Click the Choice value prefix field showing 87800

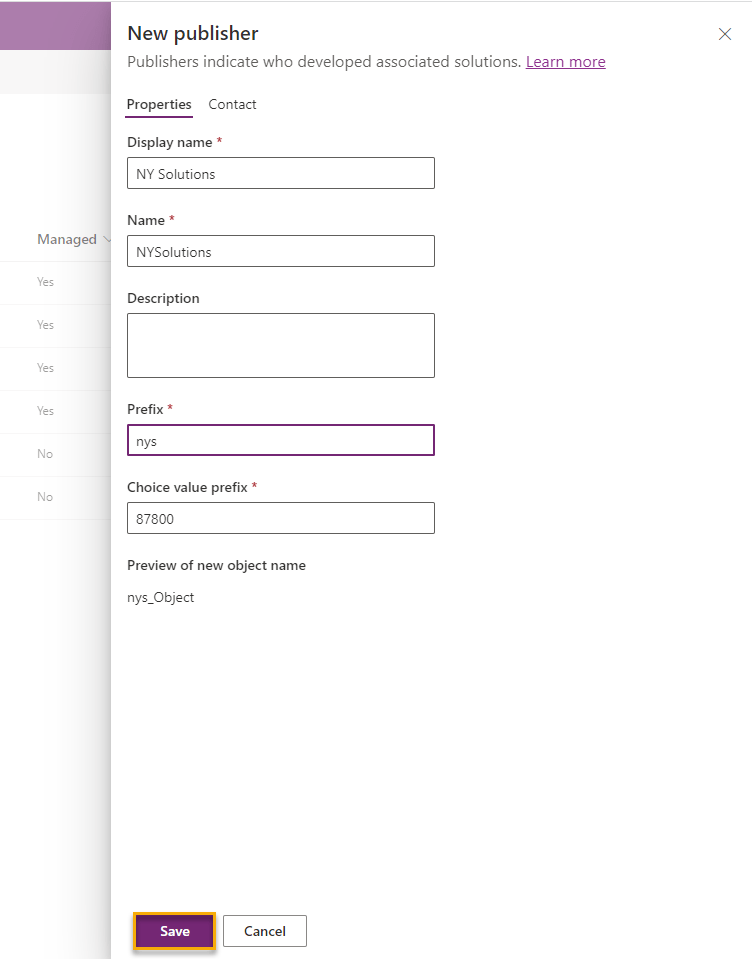coord(280,518)
